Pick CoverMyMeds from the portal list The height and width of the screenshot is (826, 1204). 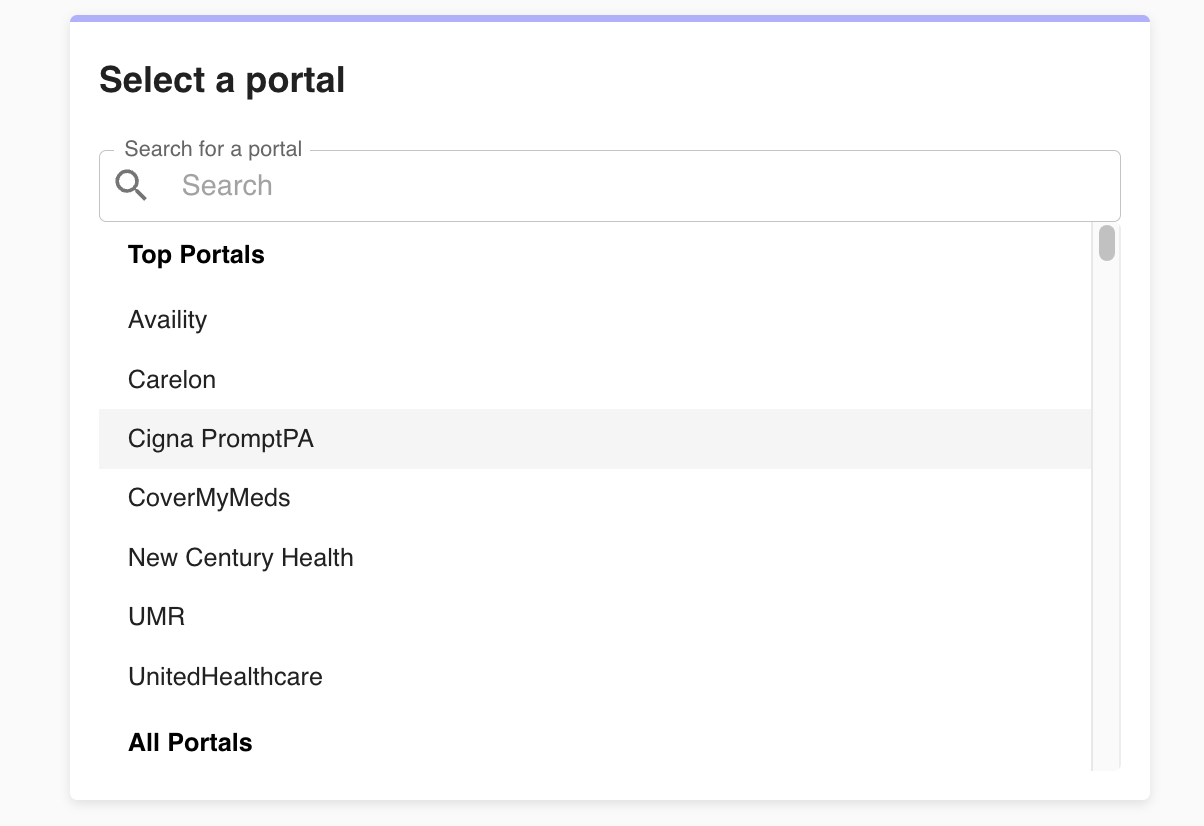click(595, 498)
